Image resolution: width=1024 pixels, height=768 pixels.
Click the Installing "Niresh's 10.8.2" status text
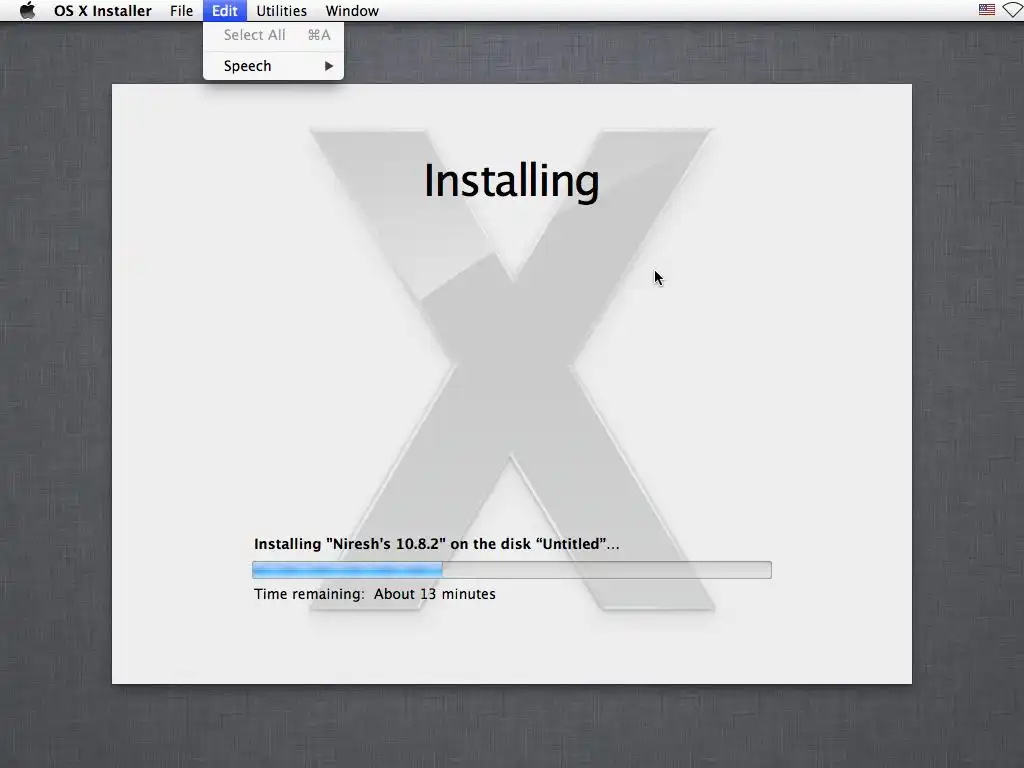click(x=436, y=544)
